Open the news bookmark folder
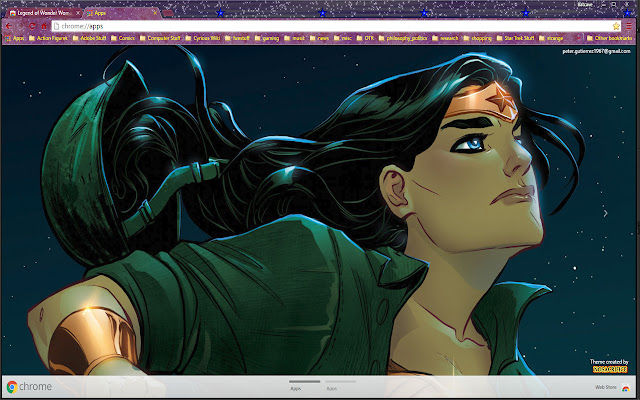Viewport: 640px width, 400px height. click(320, 38)
